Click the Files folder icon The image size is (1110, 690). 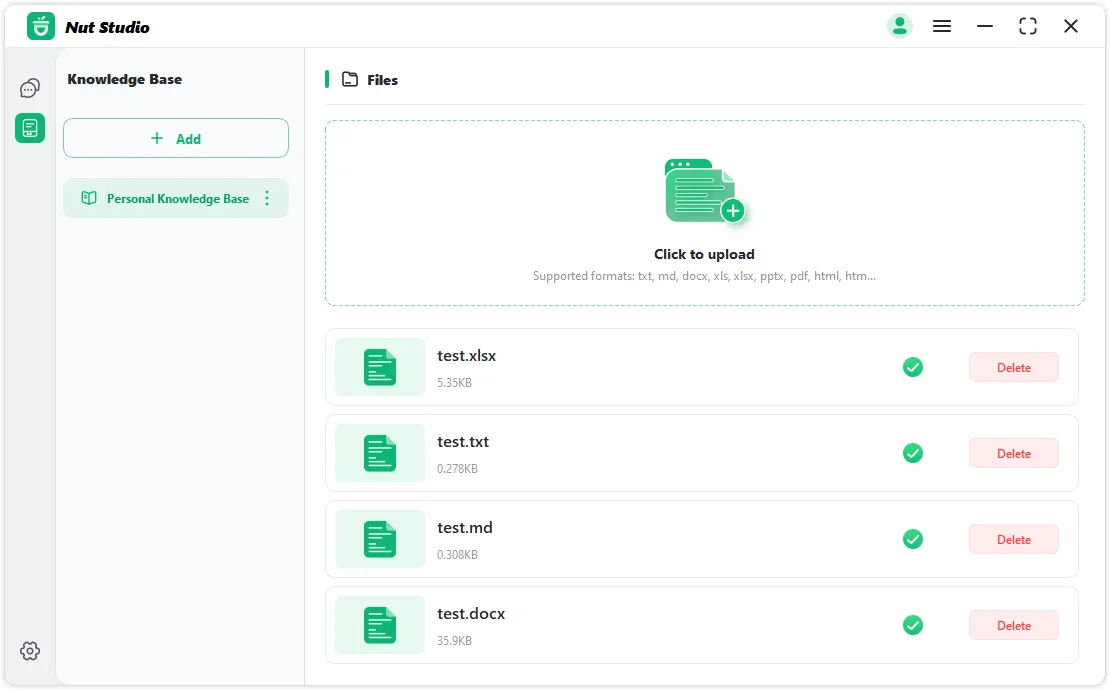coord(350,79)
